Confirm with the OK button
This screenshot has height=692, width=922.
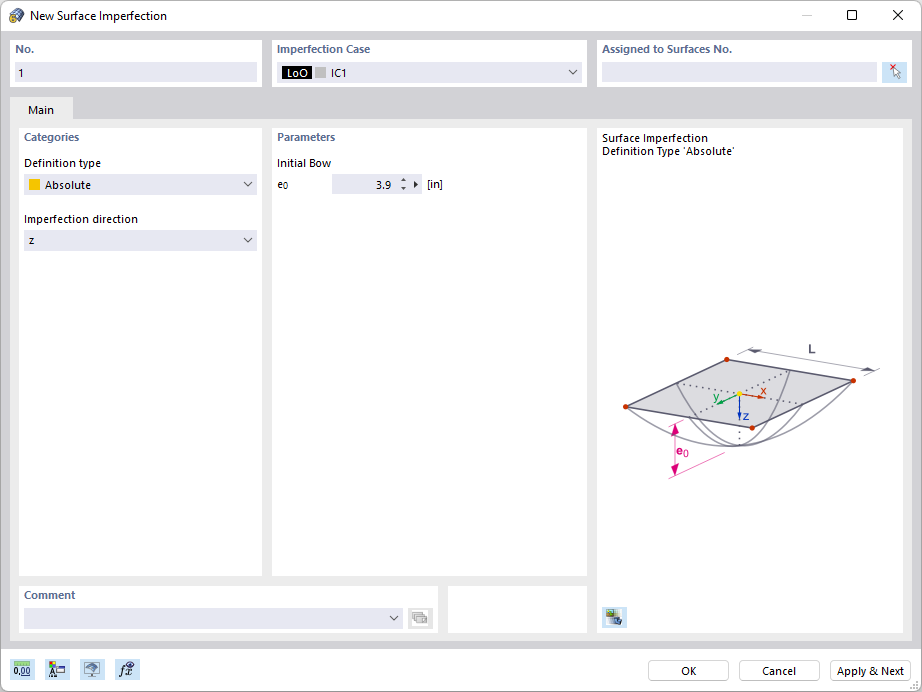(688, 671)
